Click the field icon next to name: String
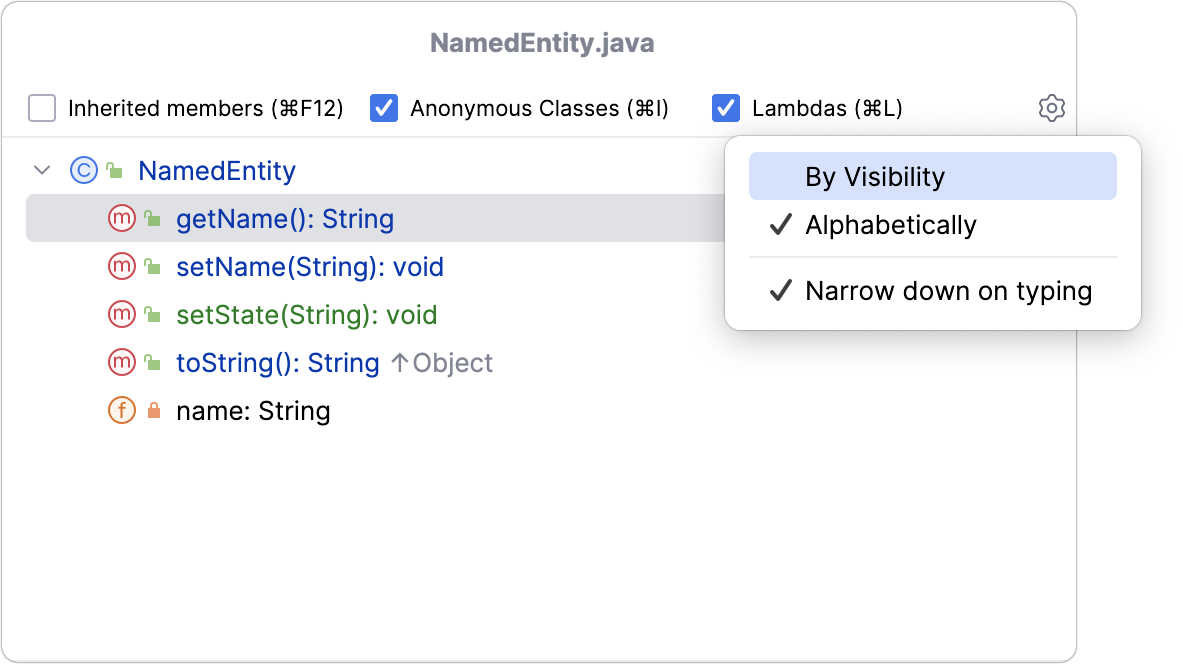The width and height of the screenshot is (1183, 664). coord(121,411)
